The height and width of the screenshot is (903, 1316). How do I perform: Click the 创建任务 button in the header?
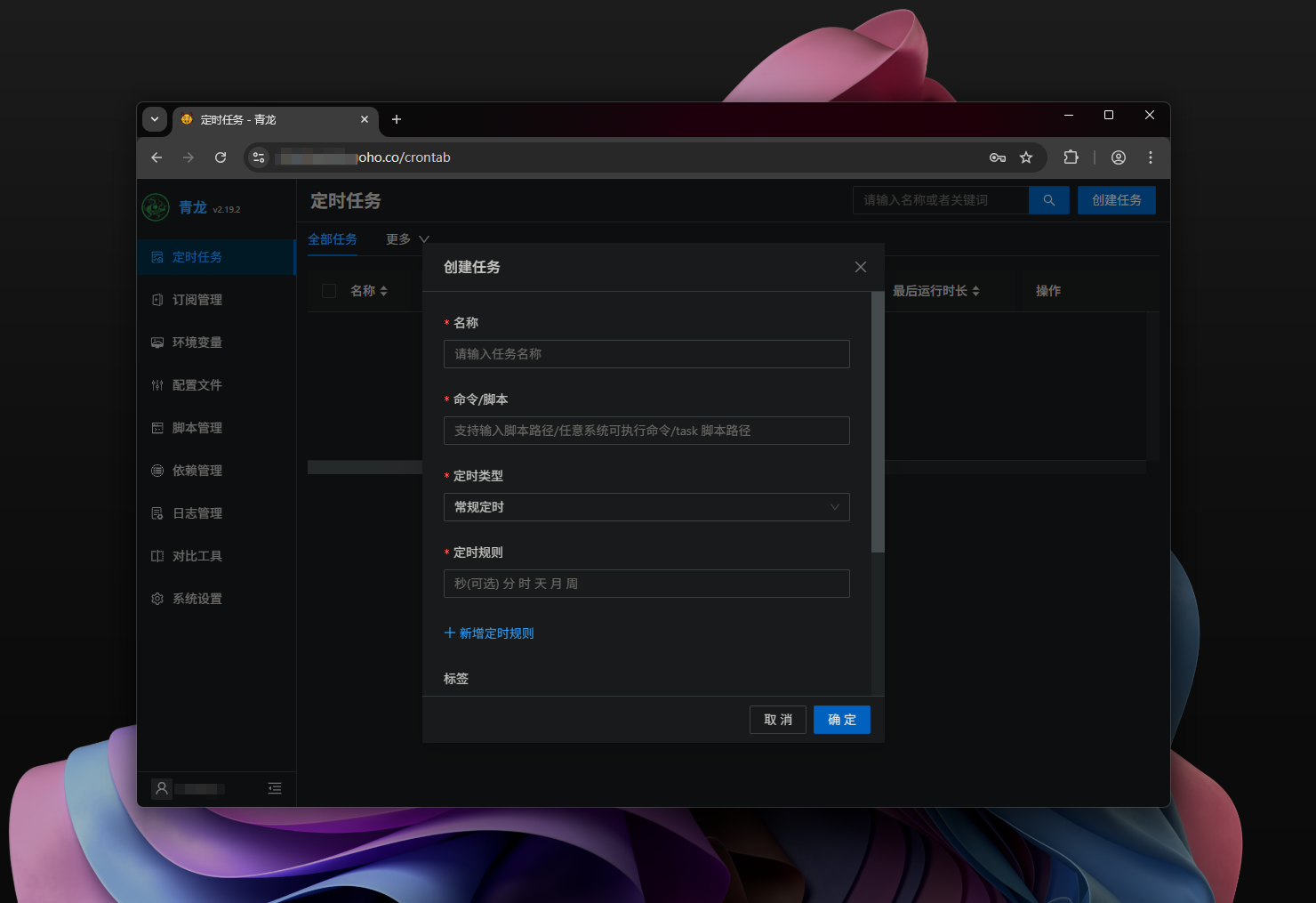tap(1117, 200)
